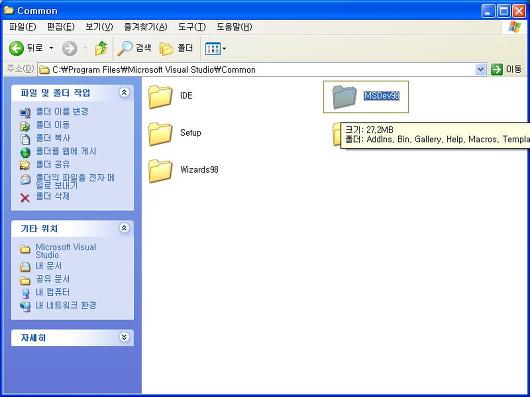Screen dimensions: 530x397
Task: Maximize the Common window
Action: tap(503, 11)
